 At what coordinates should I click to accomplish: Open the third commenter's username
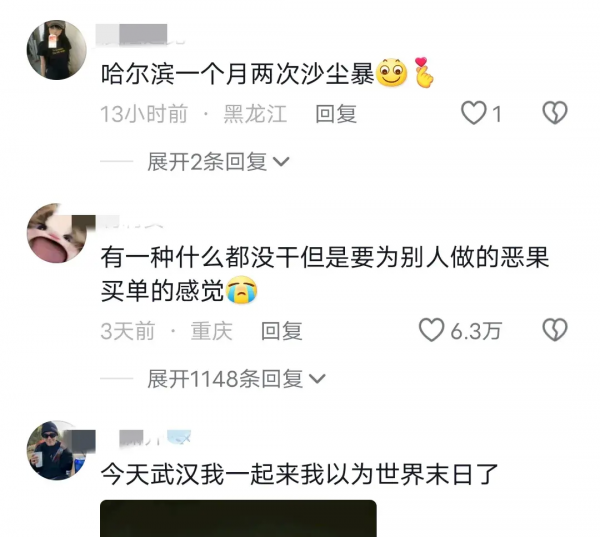[x=155, y=438]
